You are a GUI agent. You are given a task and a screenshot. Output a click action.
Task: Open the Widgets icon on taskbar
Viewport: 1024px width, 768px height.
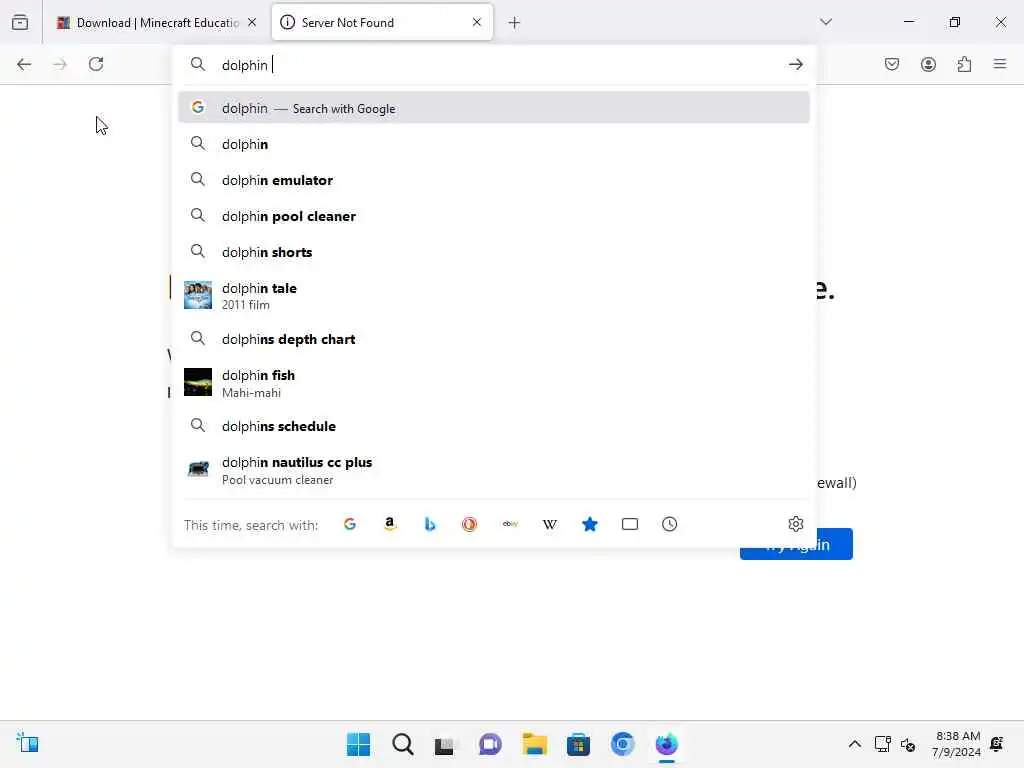coord(28,743)
